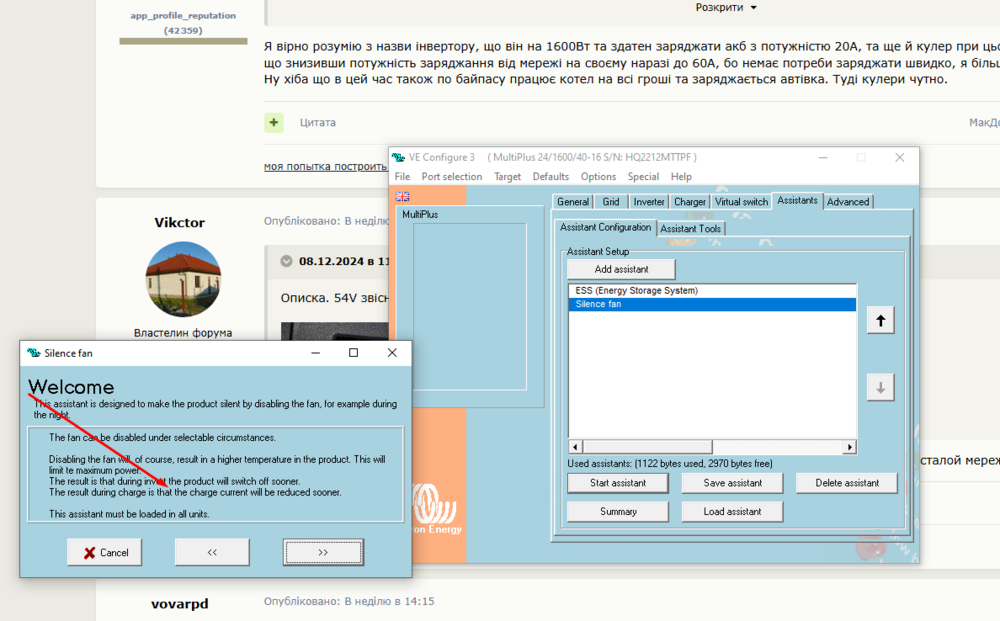The height and width of the screenshot is (621, 1000).
Task: Click the left arrow of the assistant list scrollbar
Action: pos(575,447)
